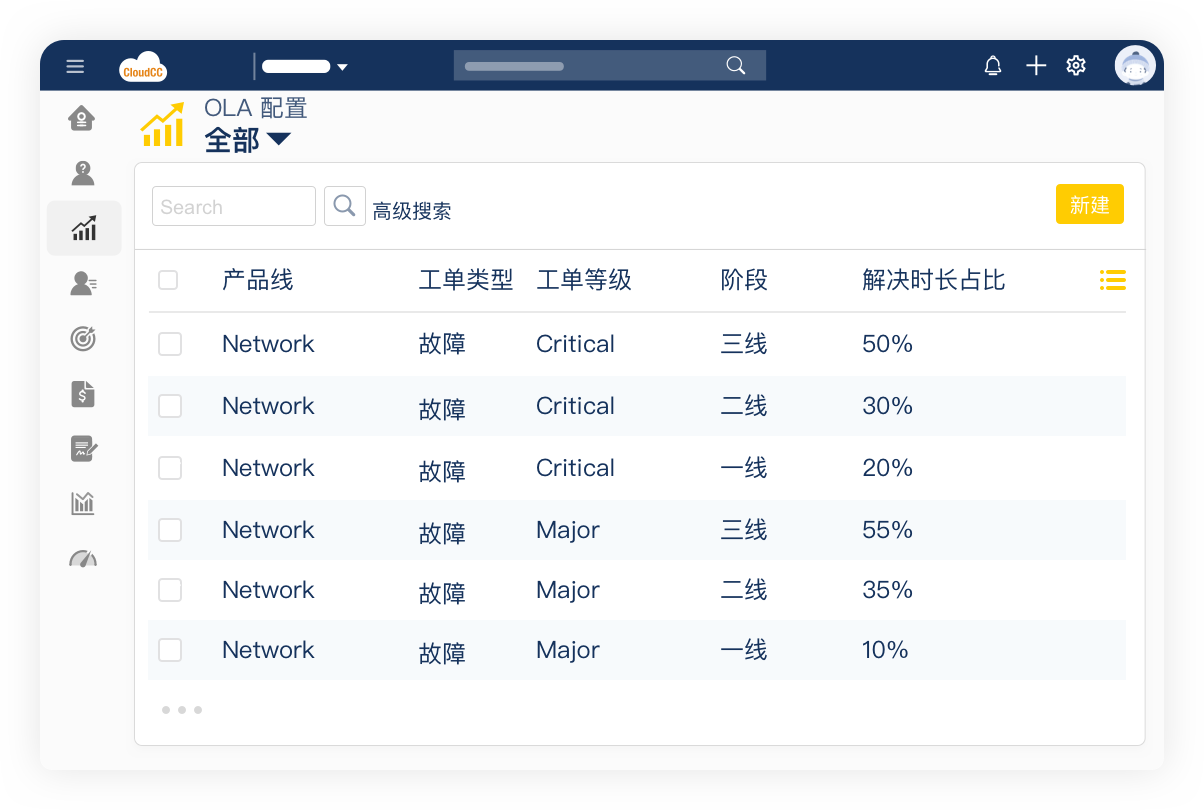Click the plus icon in header

tap(1036, 66)
